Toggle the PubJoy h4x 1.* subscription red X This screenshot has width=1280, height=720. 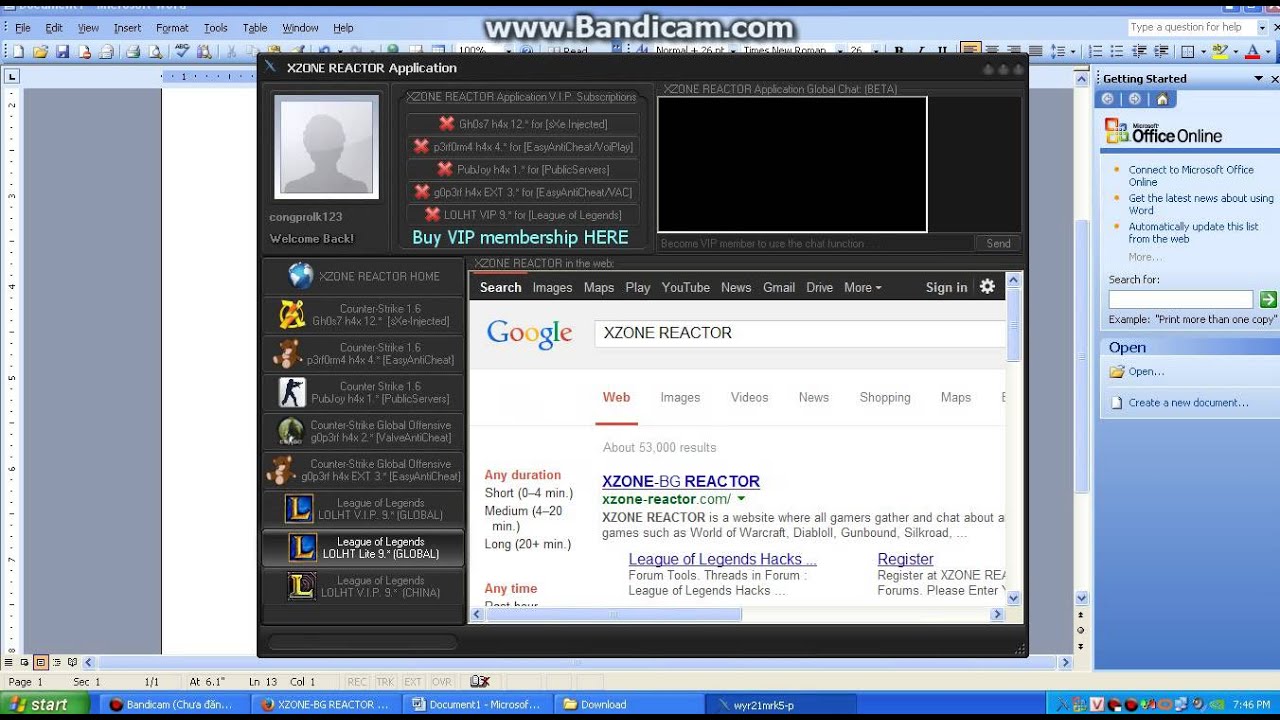tap(445, 169)
